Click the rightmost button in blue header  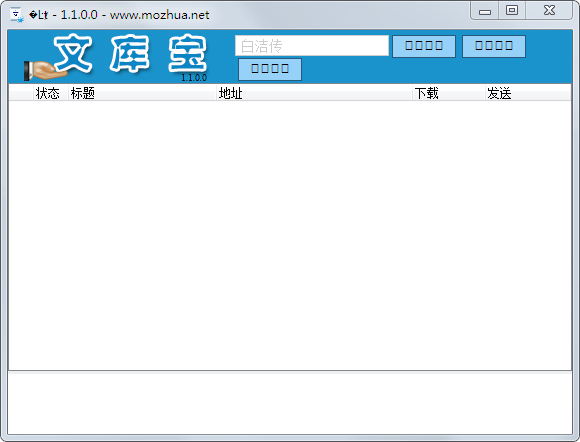tap(494, 46)
